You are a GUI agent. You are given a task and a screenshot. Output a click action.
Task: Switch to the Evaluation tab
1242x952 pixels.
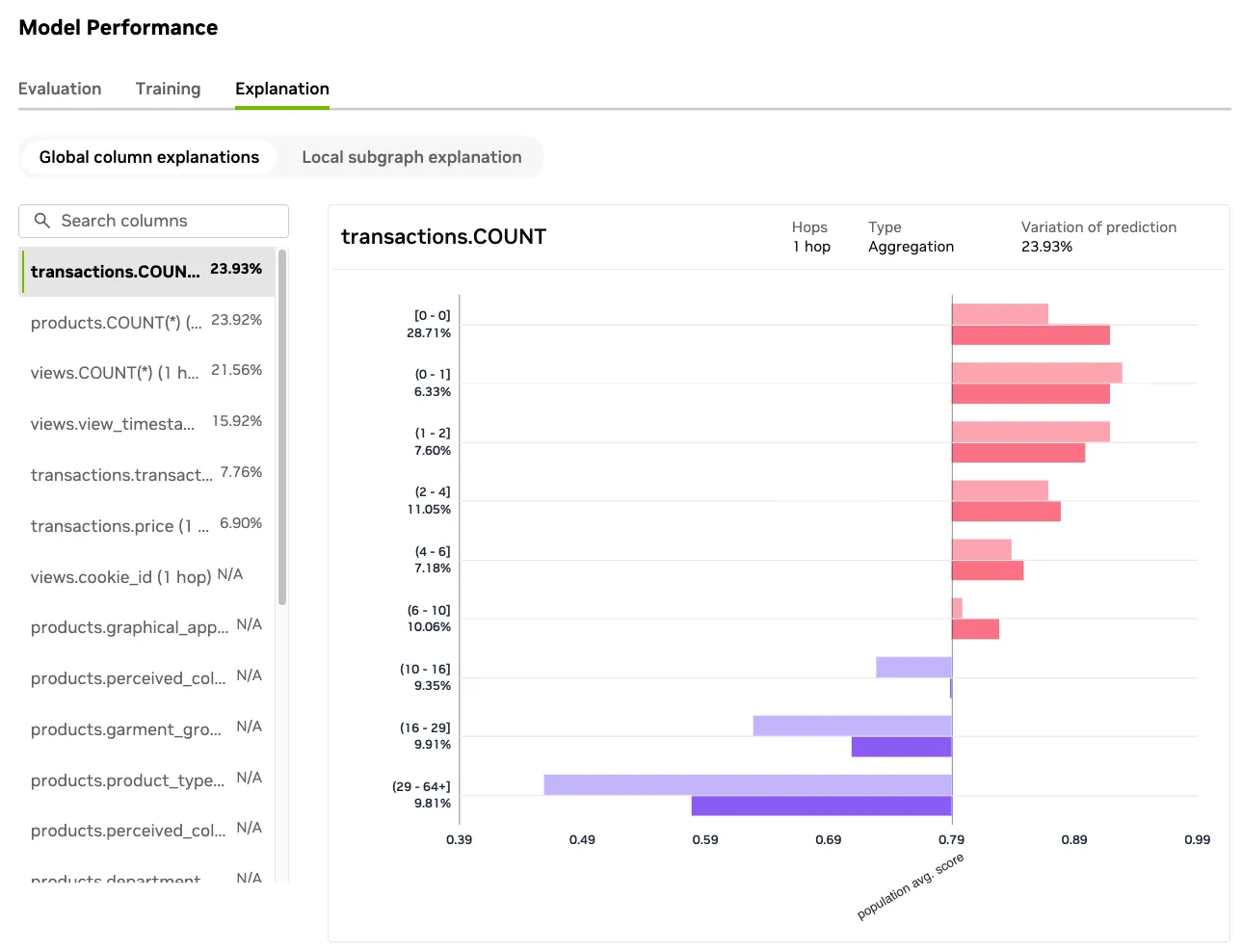(60, 89)
